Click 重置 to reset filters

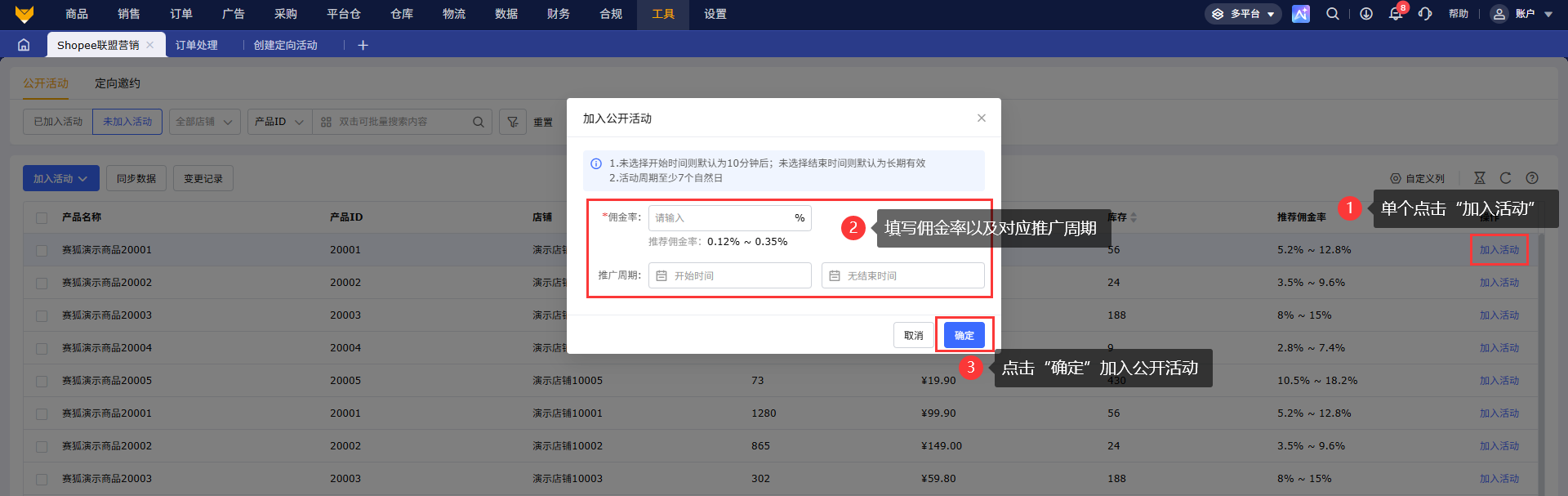pos(543,122)
